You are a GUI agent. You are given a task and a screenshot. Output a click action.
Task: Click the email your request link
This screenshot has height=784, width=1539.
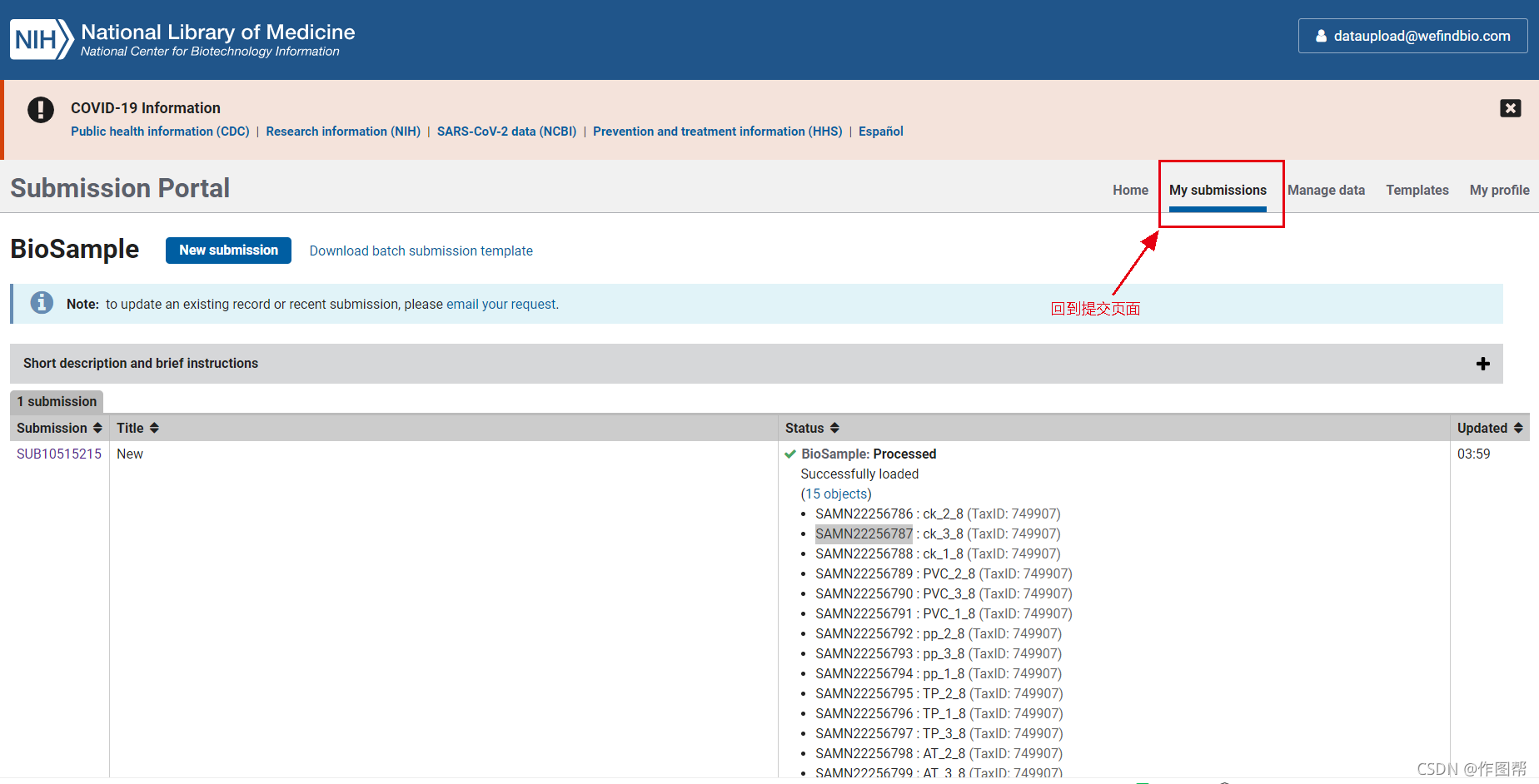pos(501,304)
